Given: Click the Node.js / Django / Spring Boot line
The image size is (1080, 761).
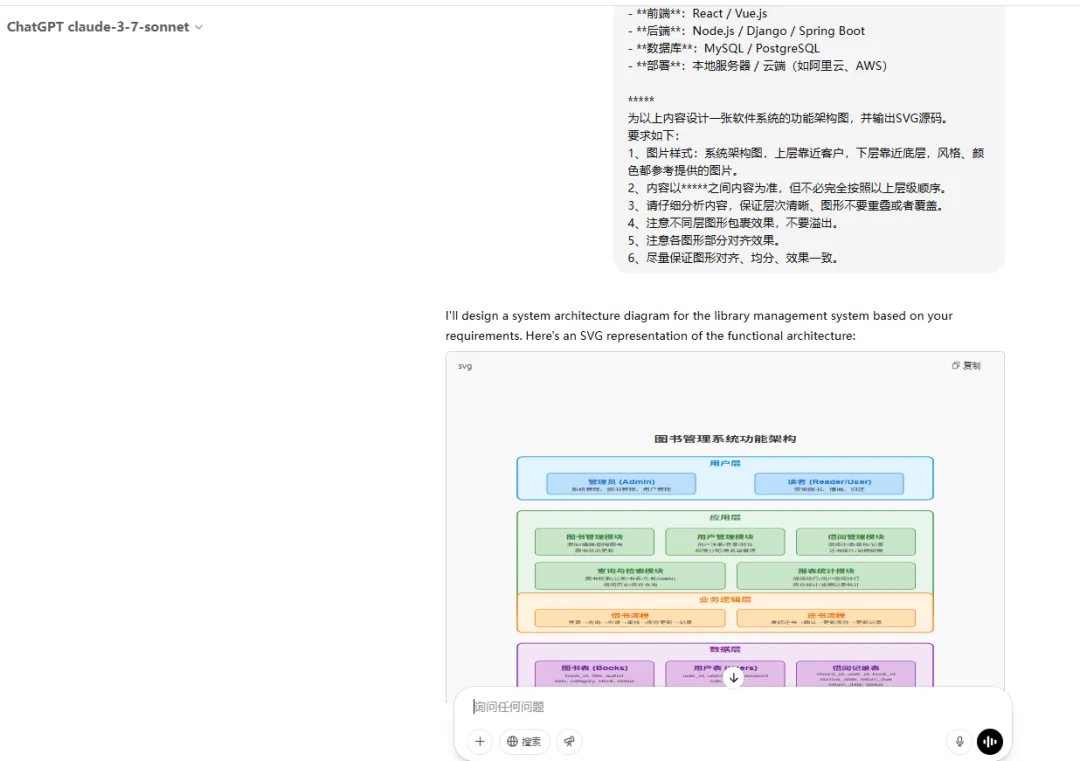Looking at the screenshot, I should (x=746, y=31).
